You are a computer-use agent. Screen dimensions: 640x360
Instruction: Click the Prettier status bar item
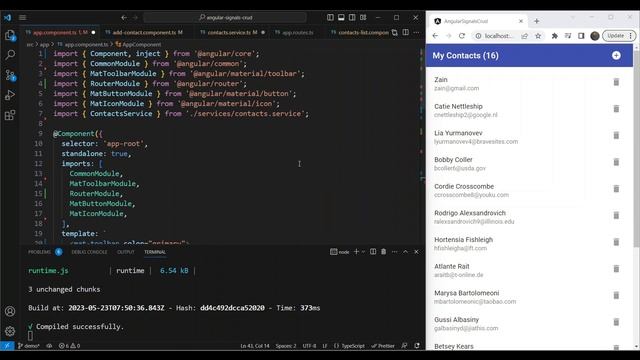[x=383, y=346]
